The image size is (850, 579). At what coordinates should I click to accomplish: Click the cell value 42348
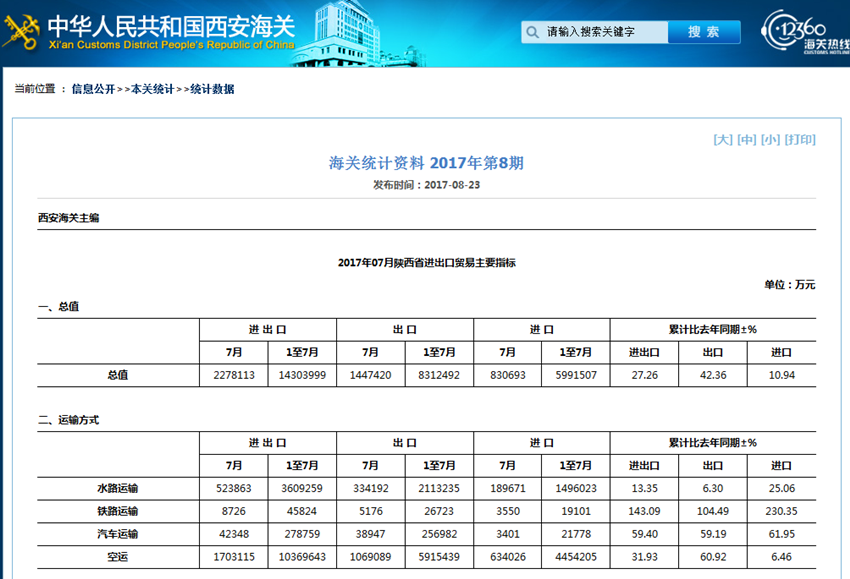tap(234, 534)
